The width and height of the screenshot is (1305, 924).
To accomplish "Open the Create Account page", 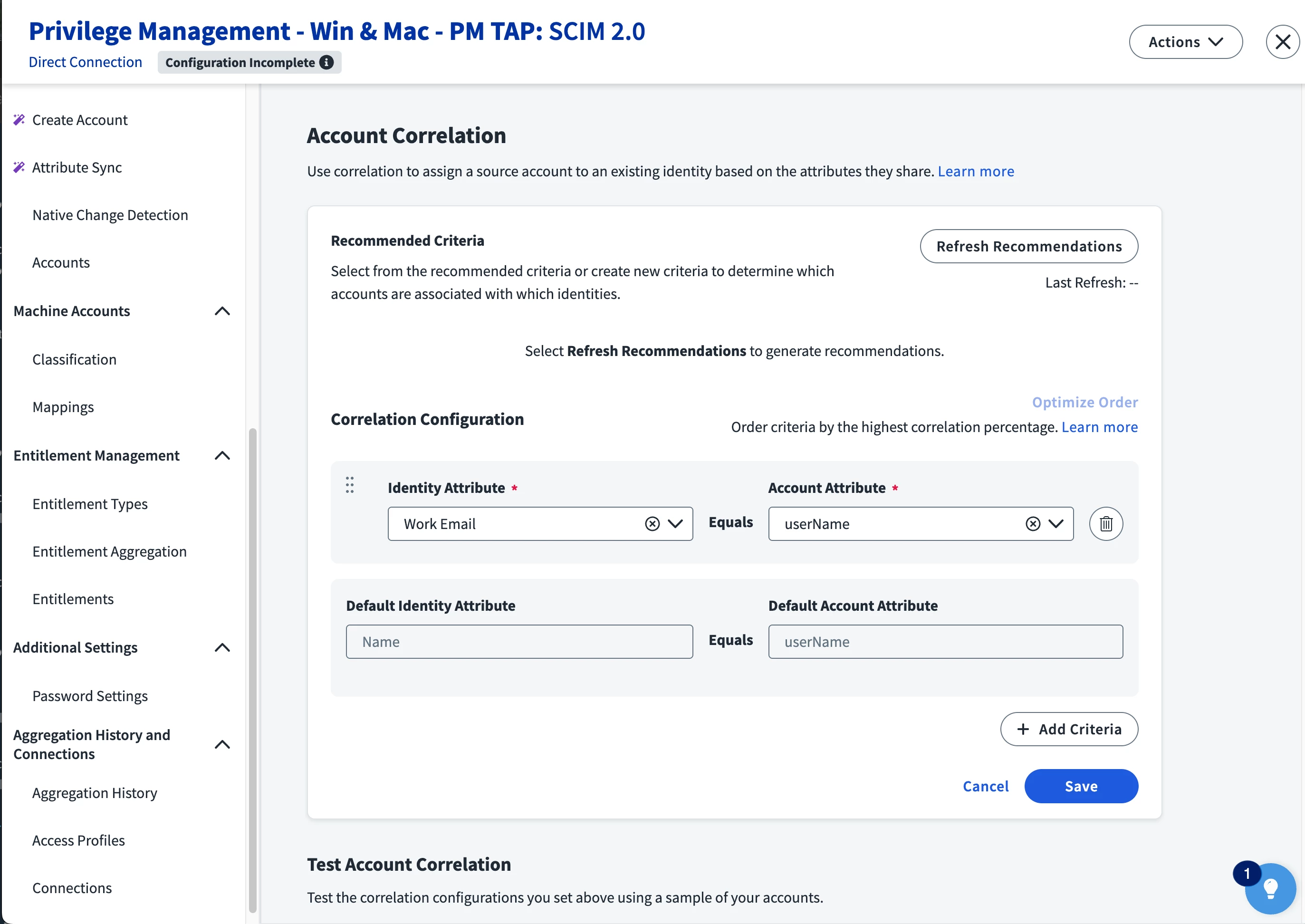I will click(x=80, y=119).
